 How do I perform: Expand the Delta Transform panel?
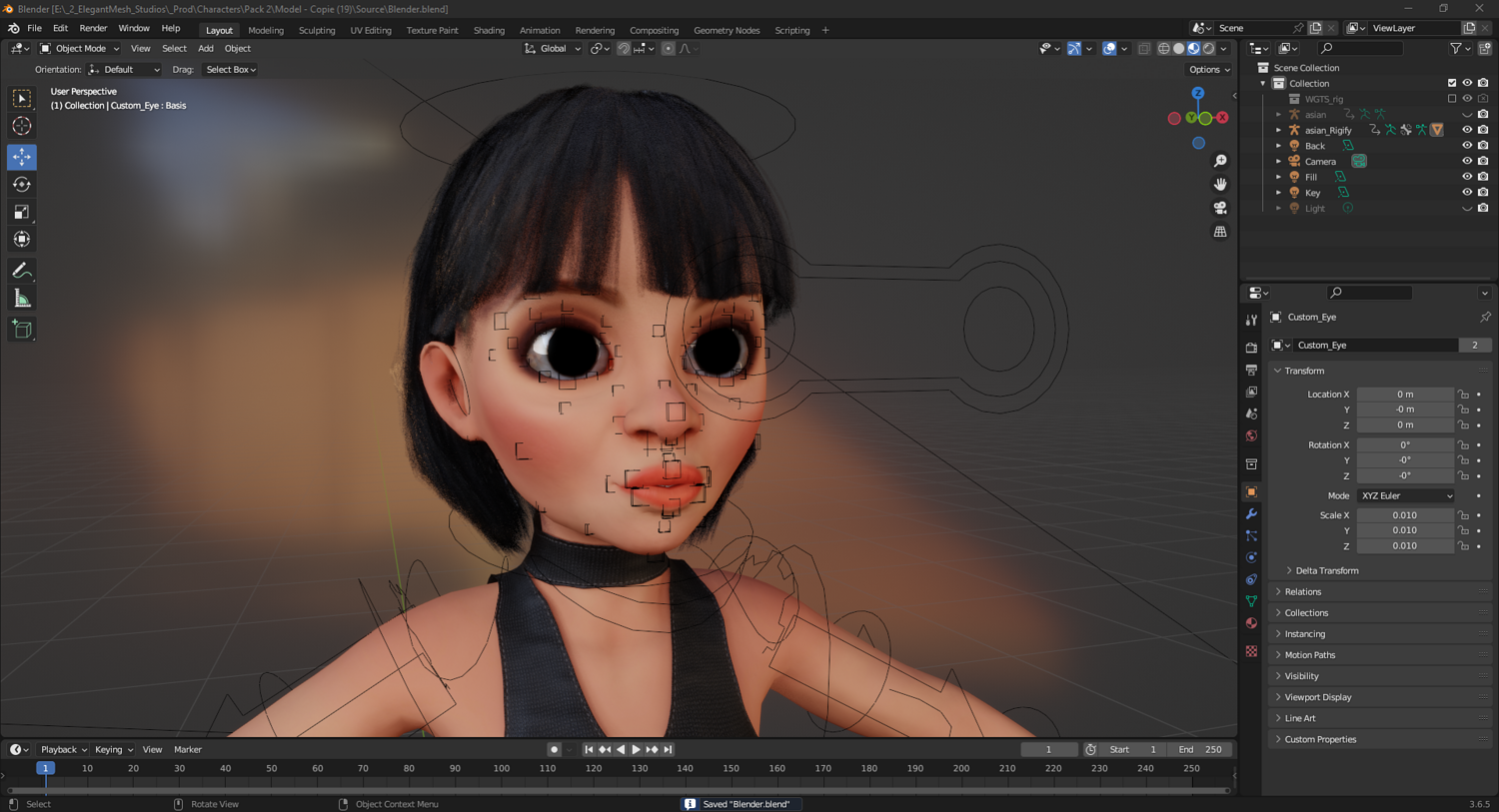(1326, 570)
